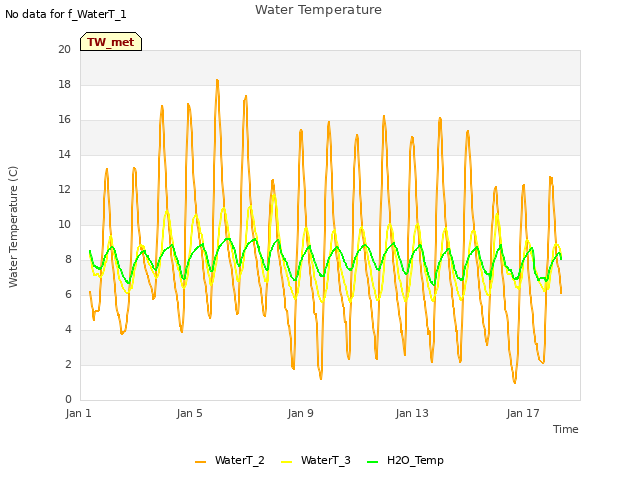Toggle the WaterT_3 legend entry
Viewport: 640px width, 480px height.
316,460
